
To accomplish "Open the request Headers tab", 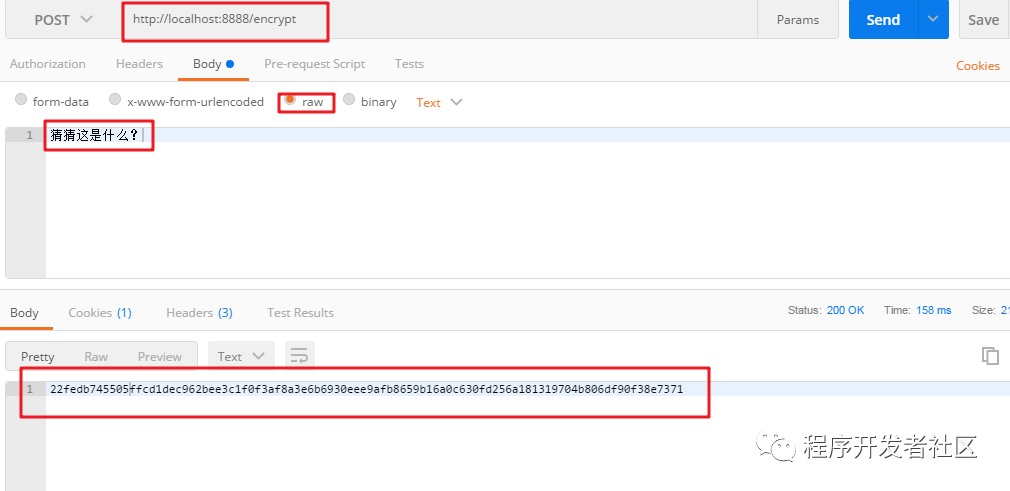I will 139,64.
